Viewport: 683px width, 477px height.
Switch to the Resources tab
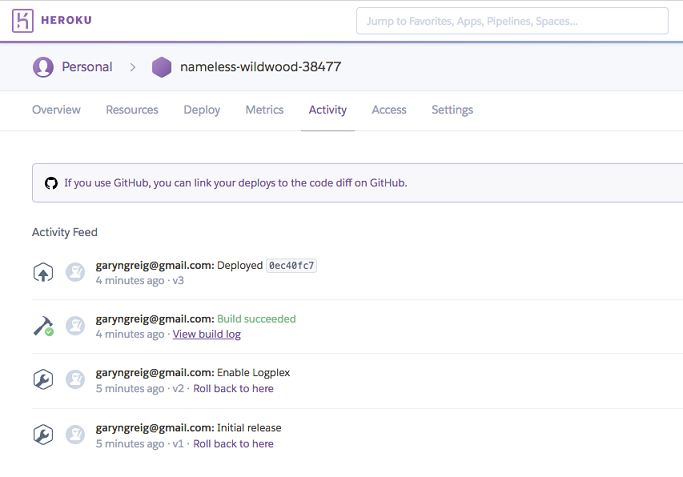click(132, 110)
